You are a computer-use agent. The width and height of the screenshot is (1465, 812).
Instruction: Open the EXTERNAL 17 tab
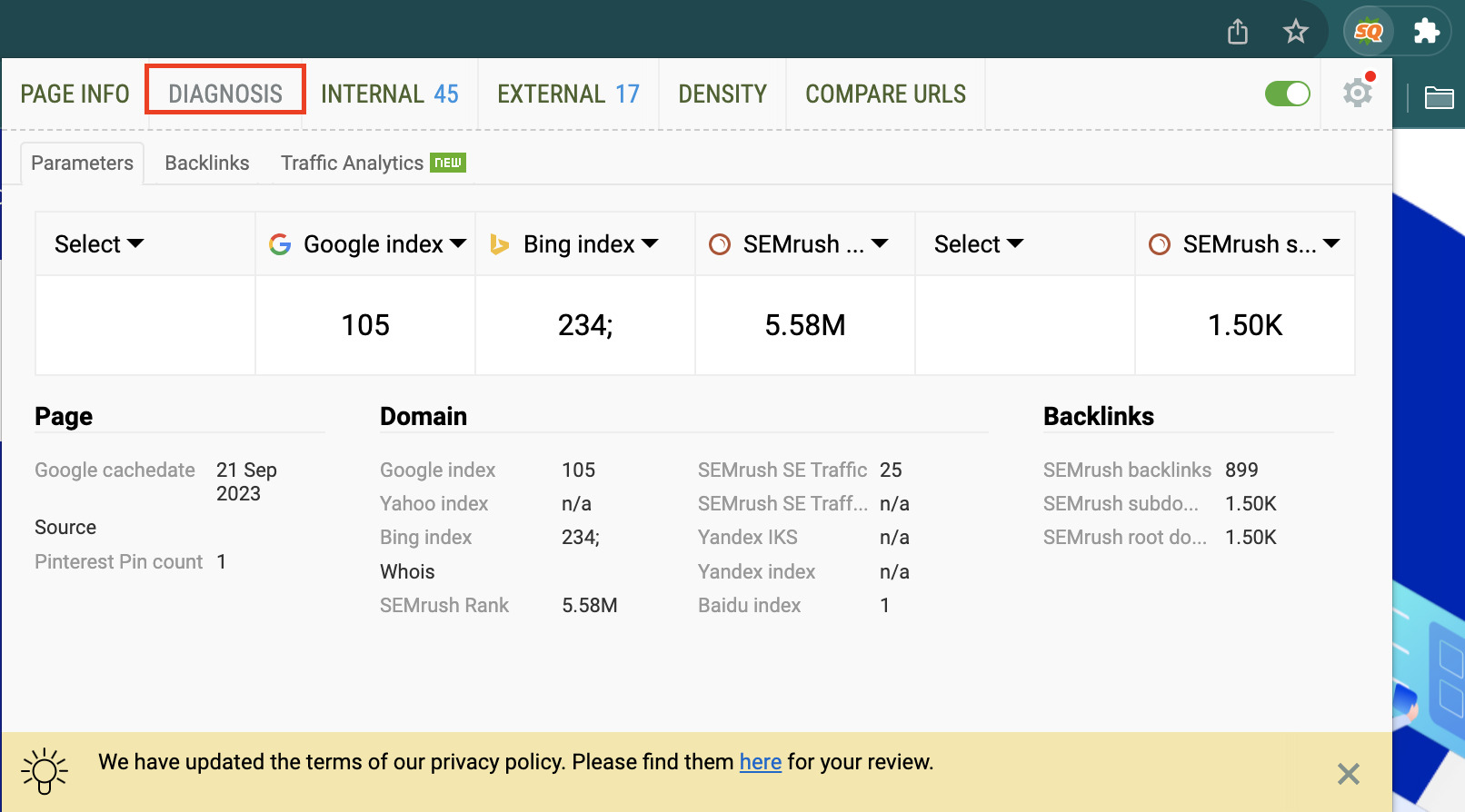click(x=568, y=94)
